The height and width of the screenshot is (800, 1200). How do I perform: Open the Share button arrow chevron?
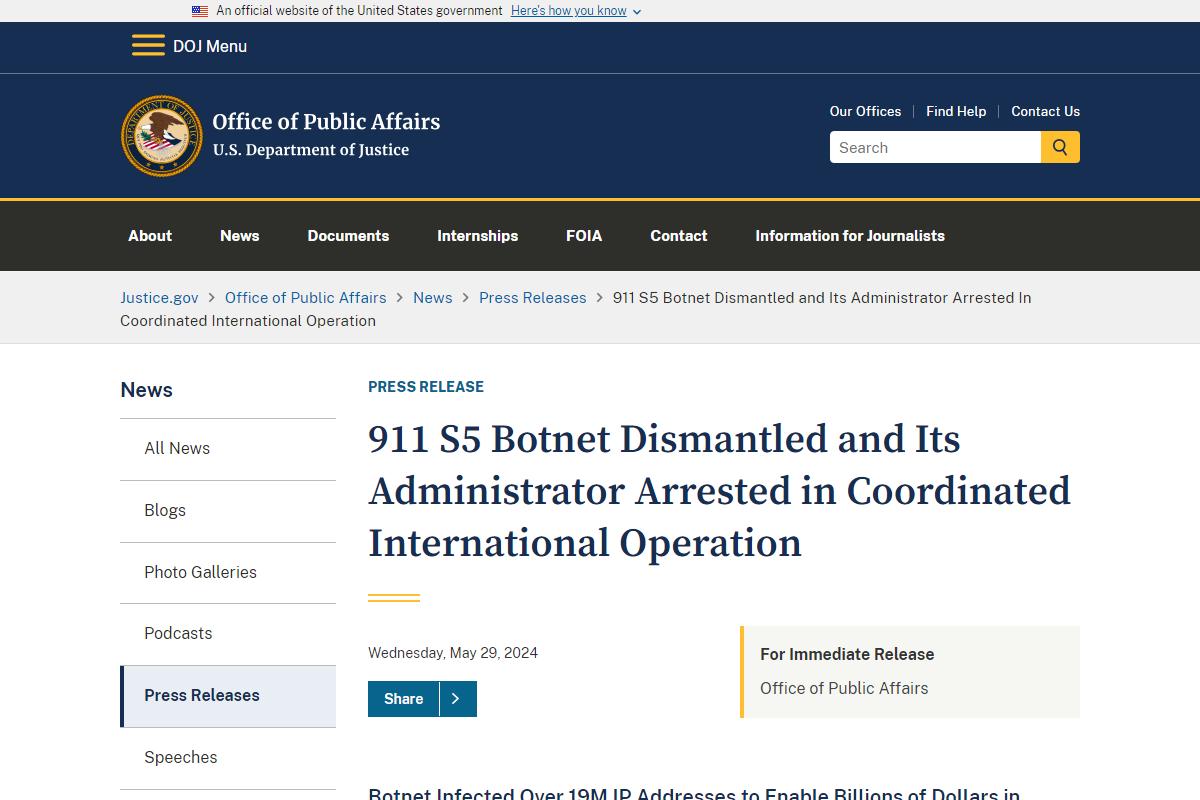[x=456, y=699]
